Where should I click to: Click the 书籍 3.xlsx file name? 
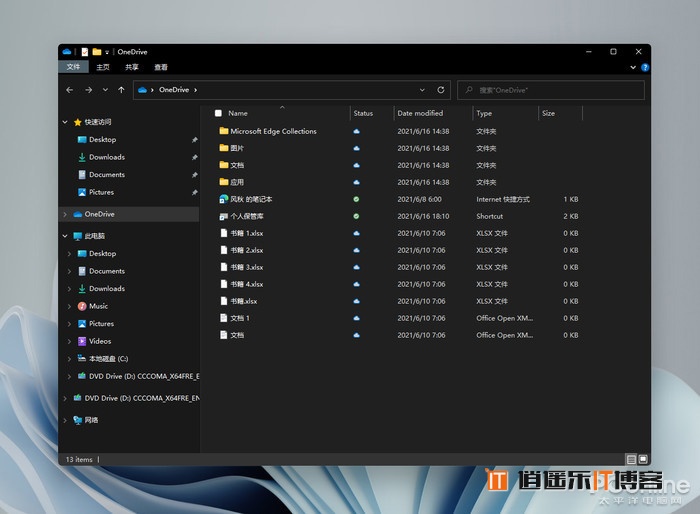tap(247, 267)
